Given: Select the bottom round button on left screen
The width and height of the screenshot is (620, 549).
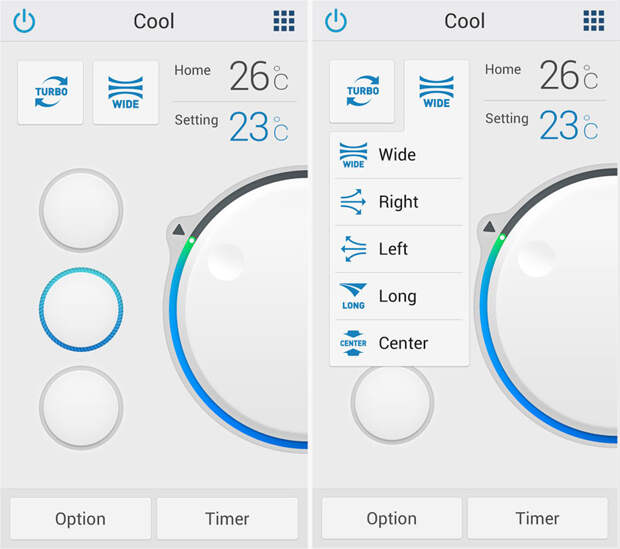Looking at the screenshot, I should [81, 408].
